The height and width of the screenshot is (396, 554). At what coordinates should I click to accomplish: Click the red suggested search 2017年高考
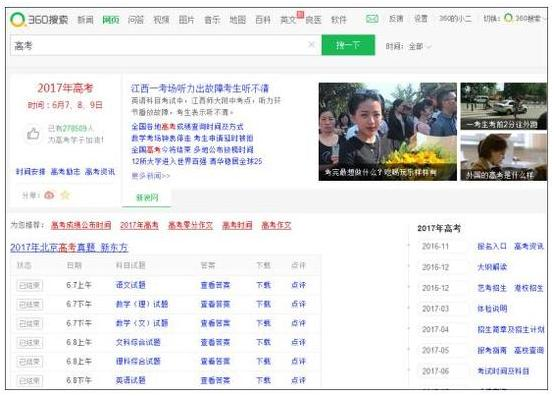pyautogui.click(x=139, y=225)
